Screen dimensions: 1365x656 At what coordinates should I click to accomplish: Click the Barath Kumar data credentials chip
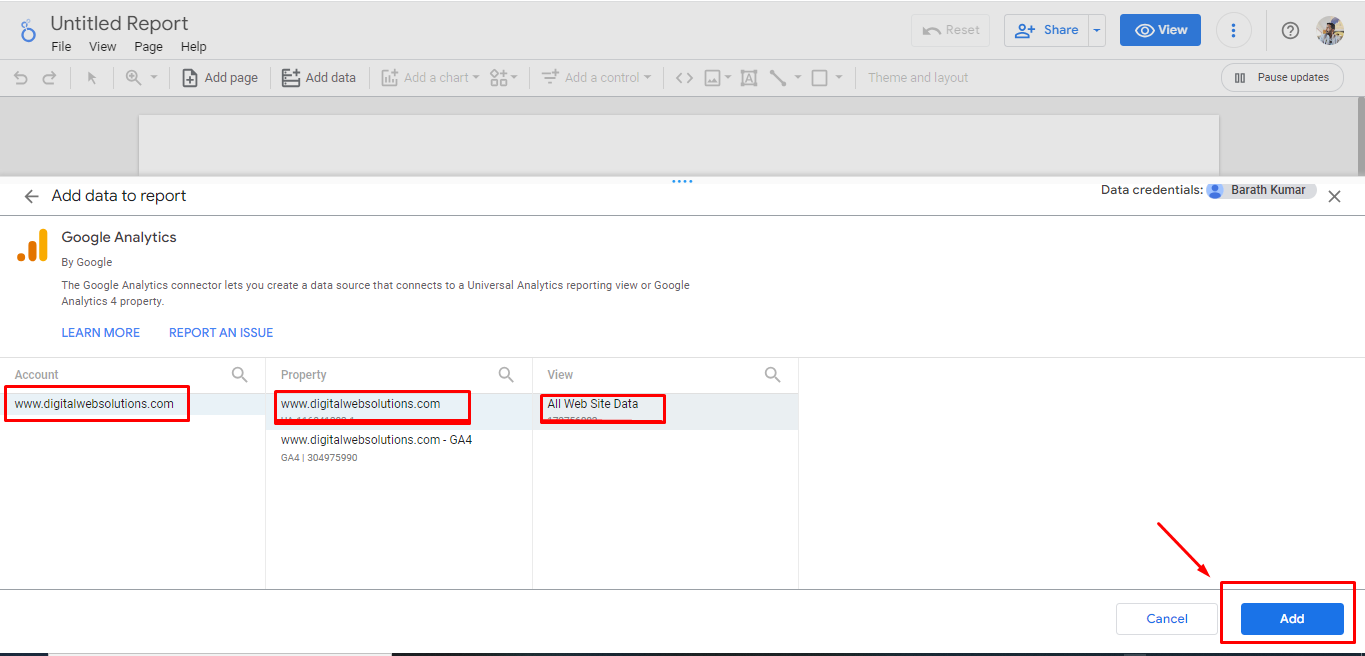(x=1261, y=190)
